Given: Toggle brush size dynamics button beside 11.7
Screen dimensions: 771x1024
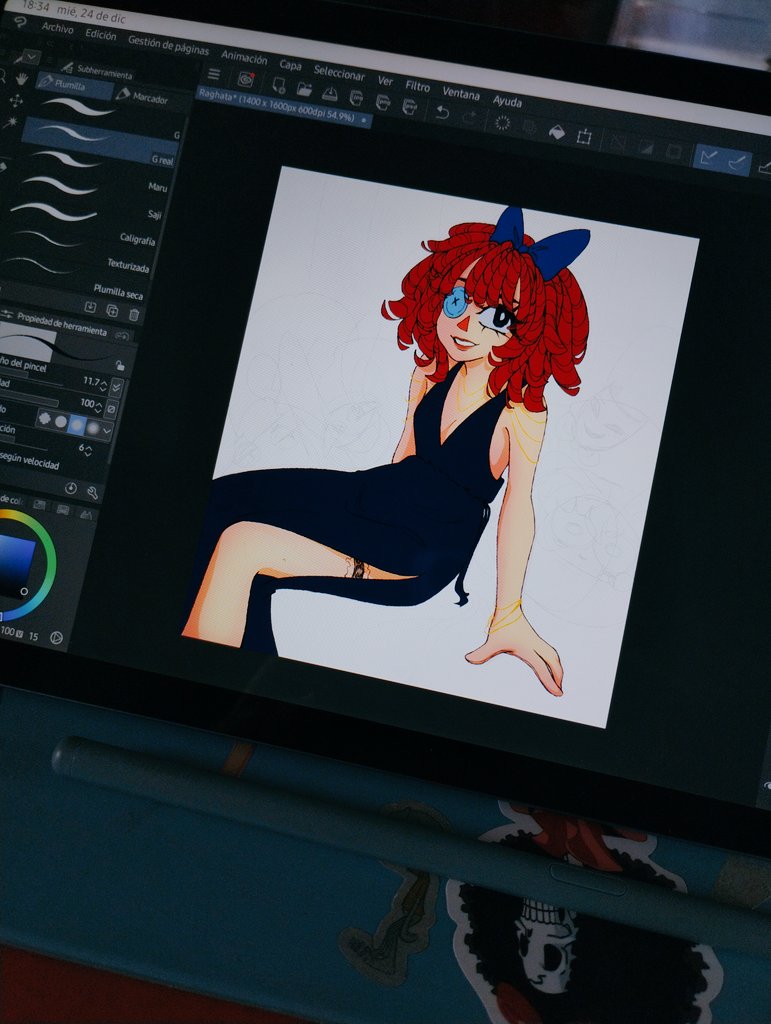Looking at the screenshot, I should 116,387.
